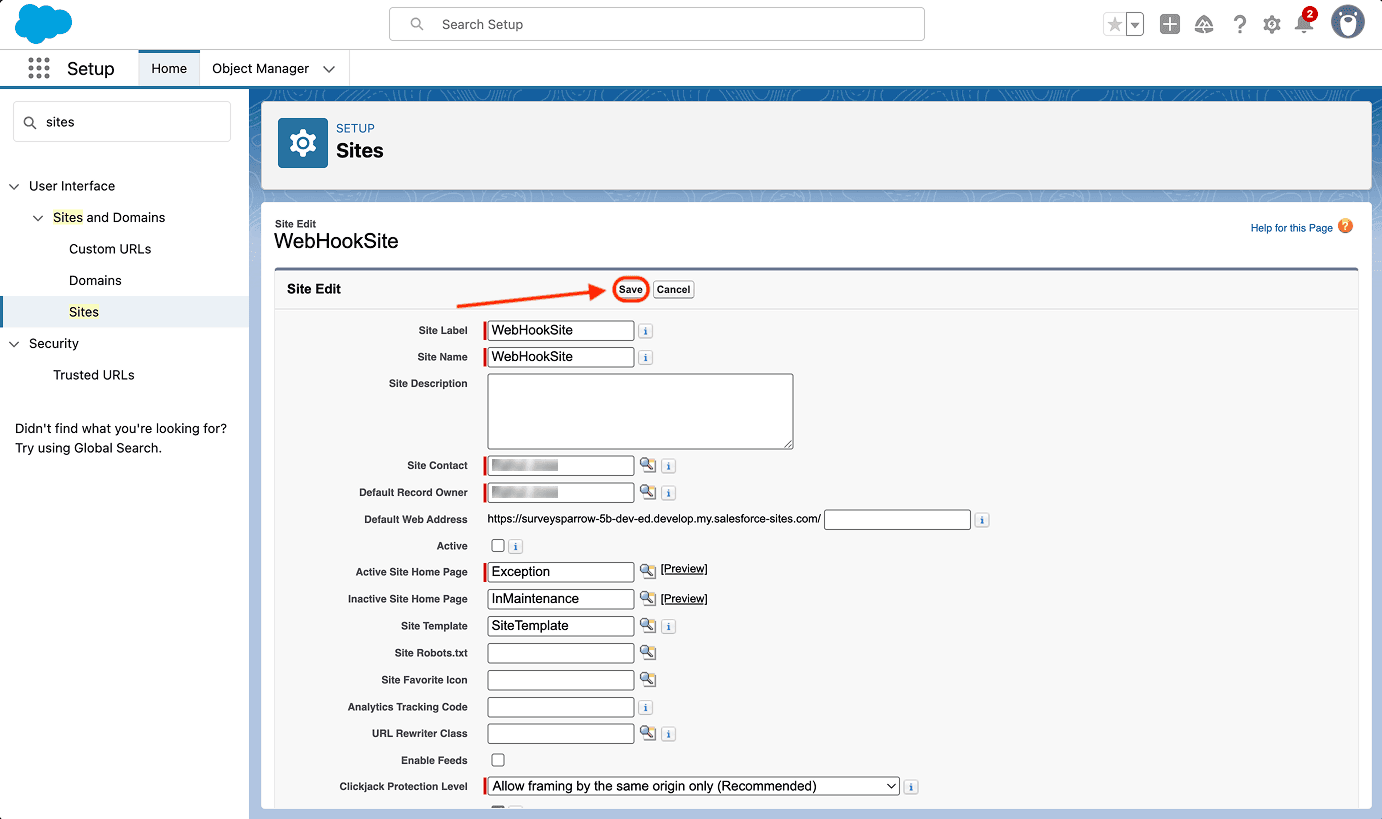The width and height of the screenshot is (1382, 819).
Task: Click the Help question mark icon
Action: (1239, 24)
